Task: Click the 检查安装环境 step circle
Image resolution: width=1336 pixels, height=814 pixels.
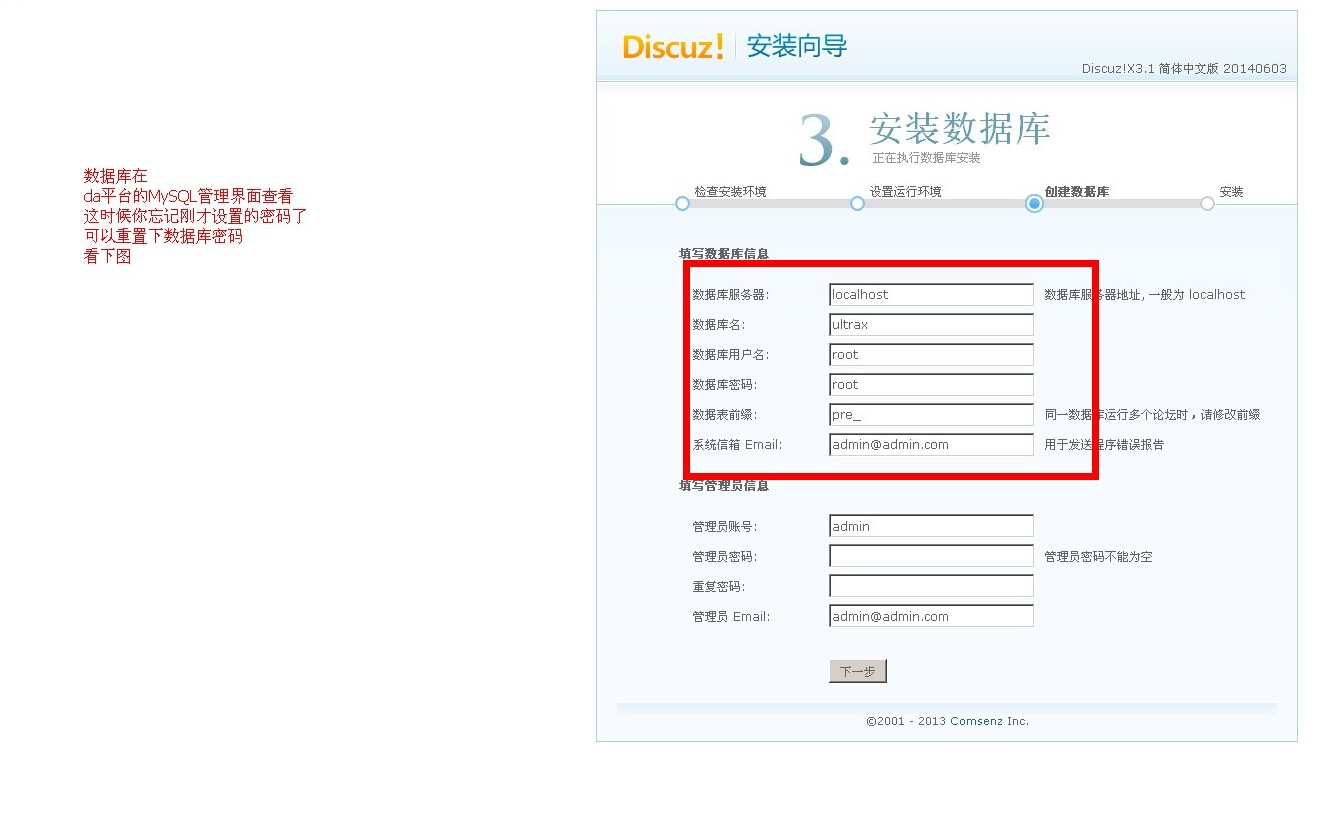Action: pos(682,203)
